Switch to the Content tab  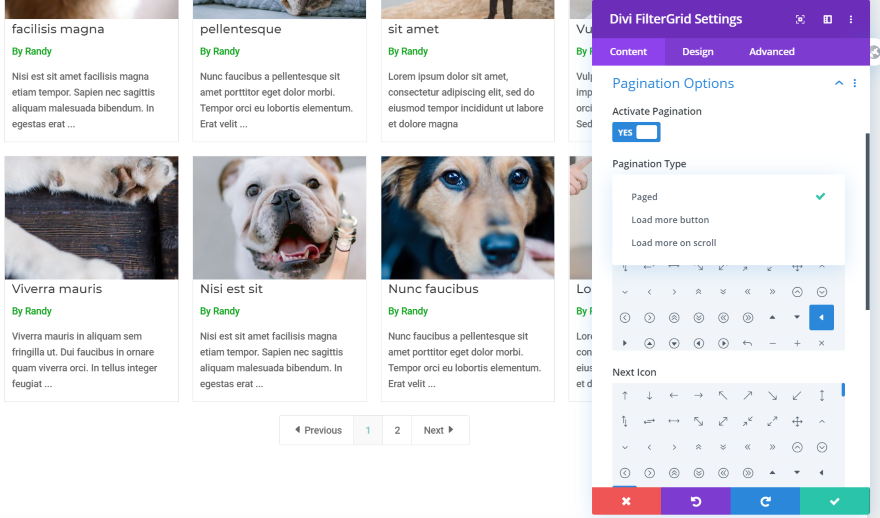point(628,52)
